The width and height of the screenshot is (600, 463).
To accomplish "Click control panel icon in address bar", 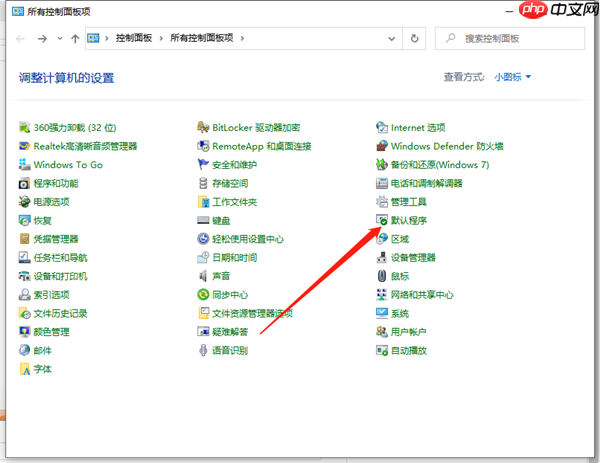I will click(93, 38).
